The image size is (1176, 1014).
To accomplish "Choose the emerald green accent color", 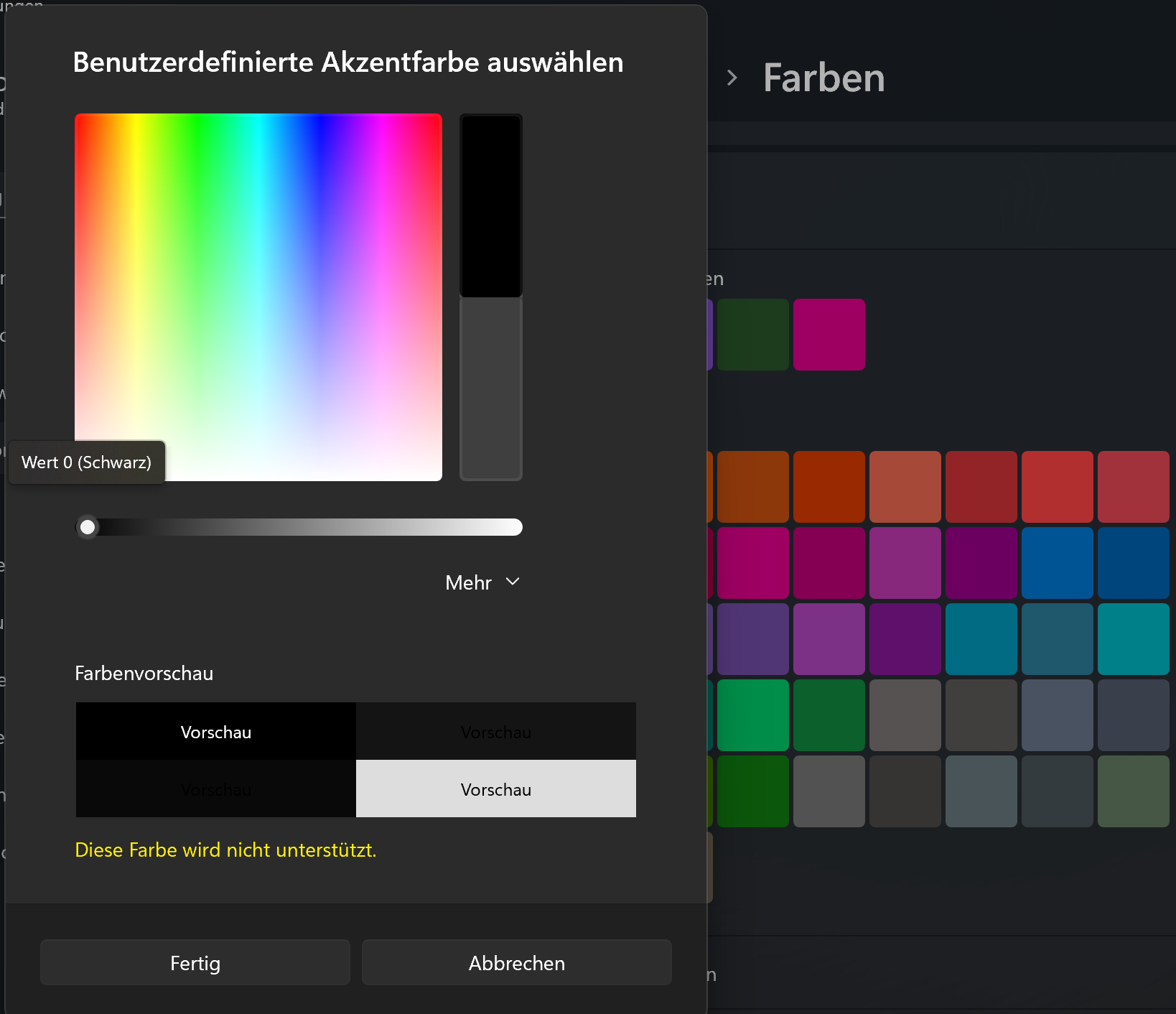I will click(x=753, y=715).
